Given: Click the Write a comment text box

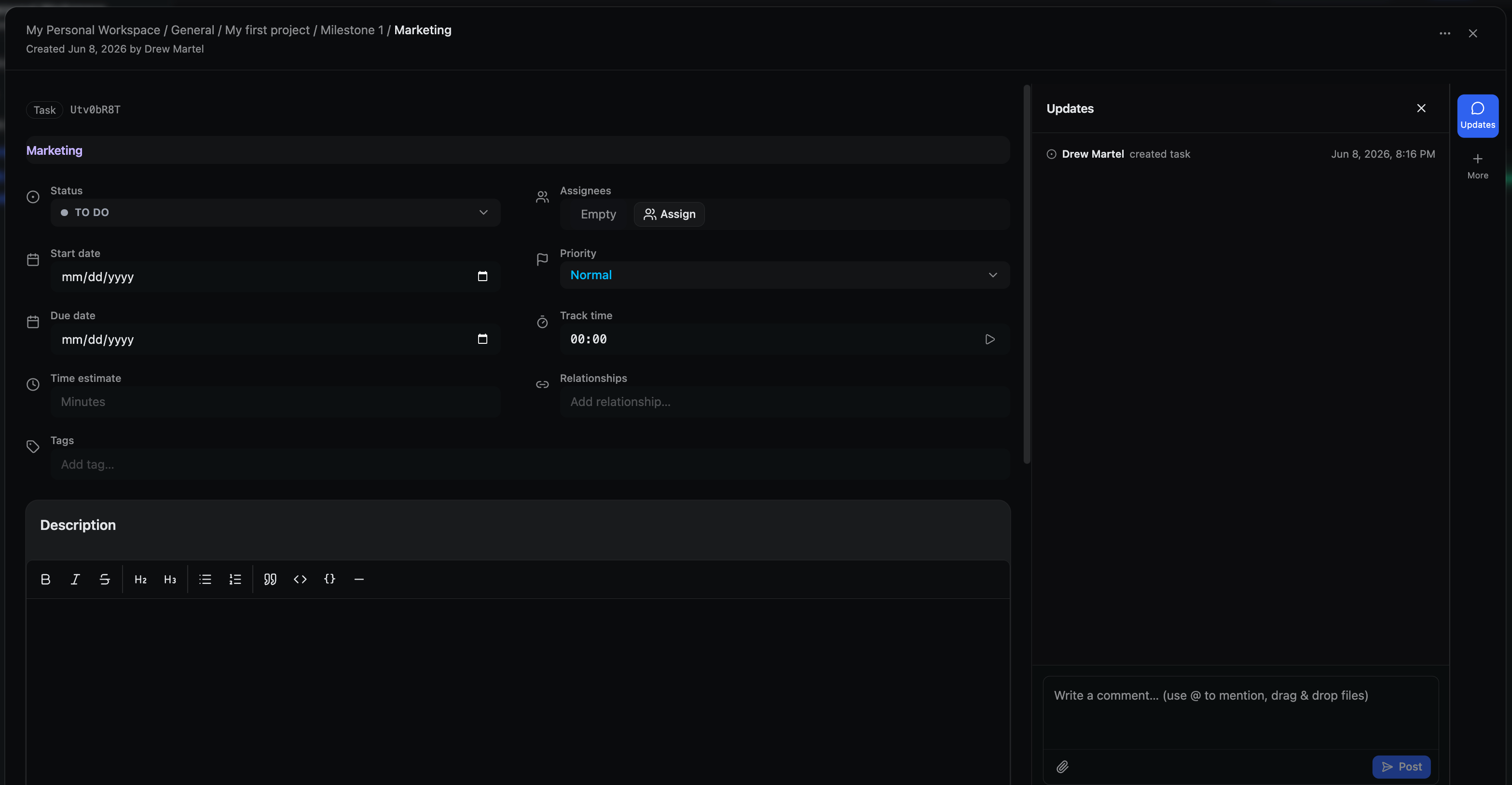Looking at the screenshot, I should [x=1240, y=712].
